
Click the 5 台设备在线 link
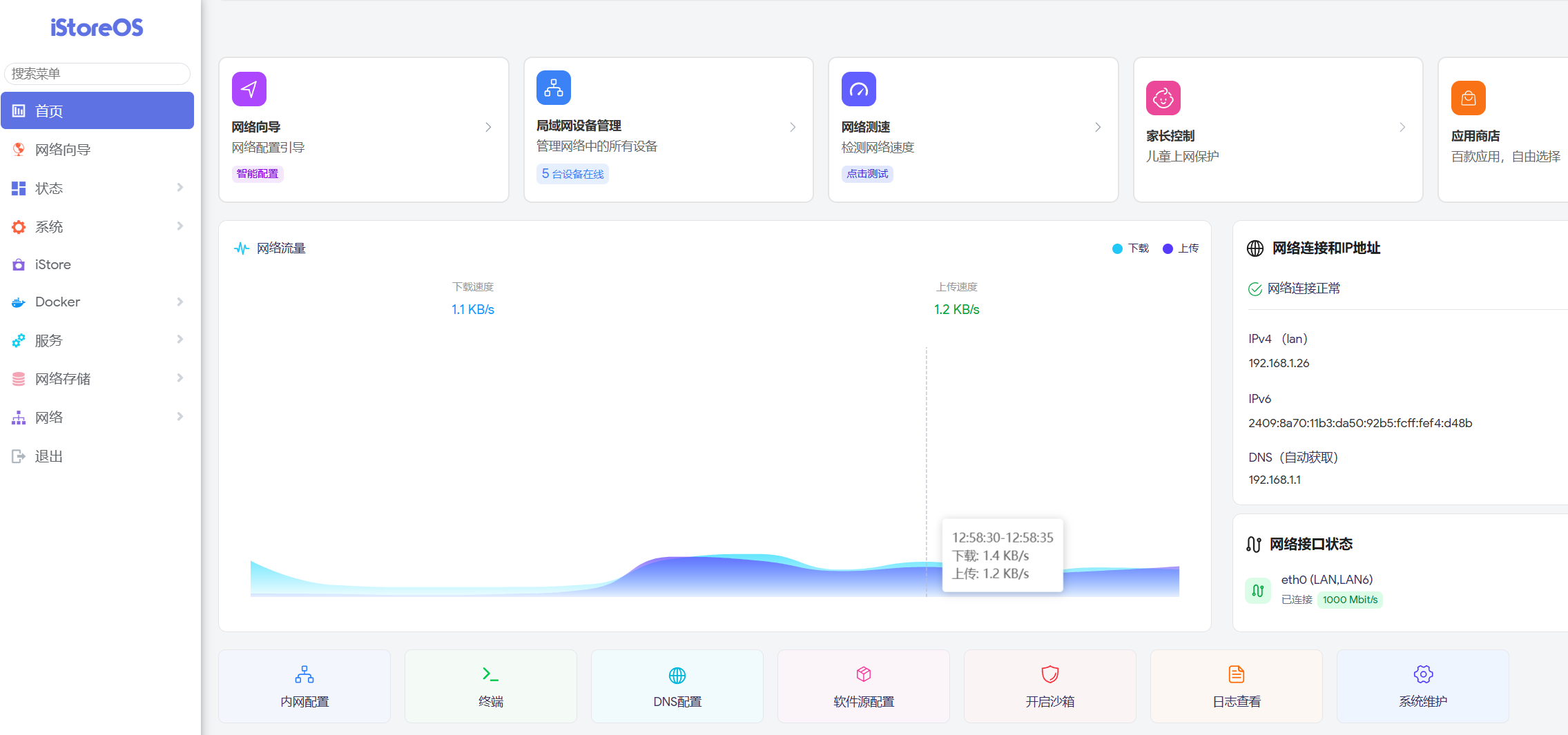[x=572, y=174]
